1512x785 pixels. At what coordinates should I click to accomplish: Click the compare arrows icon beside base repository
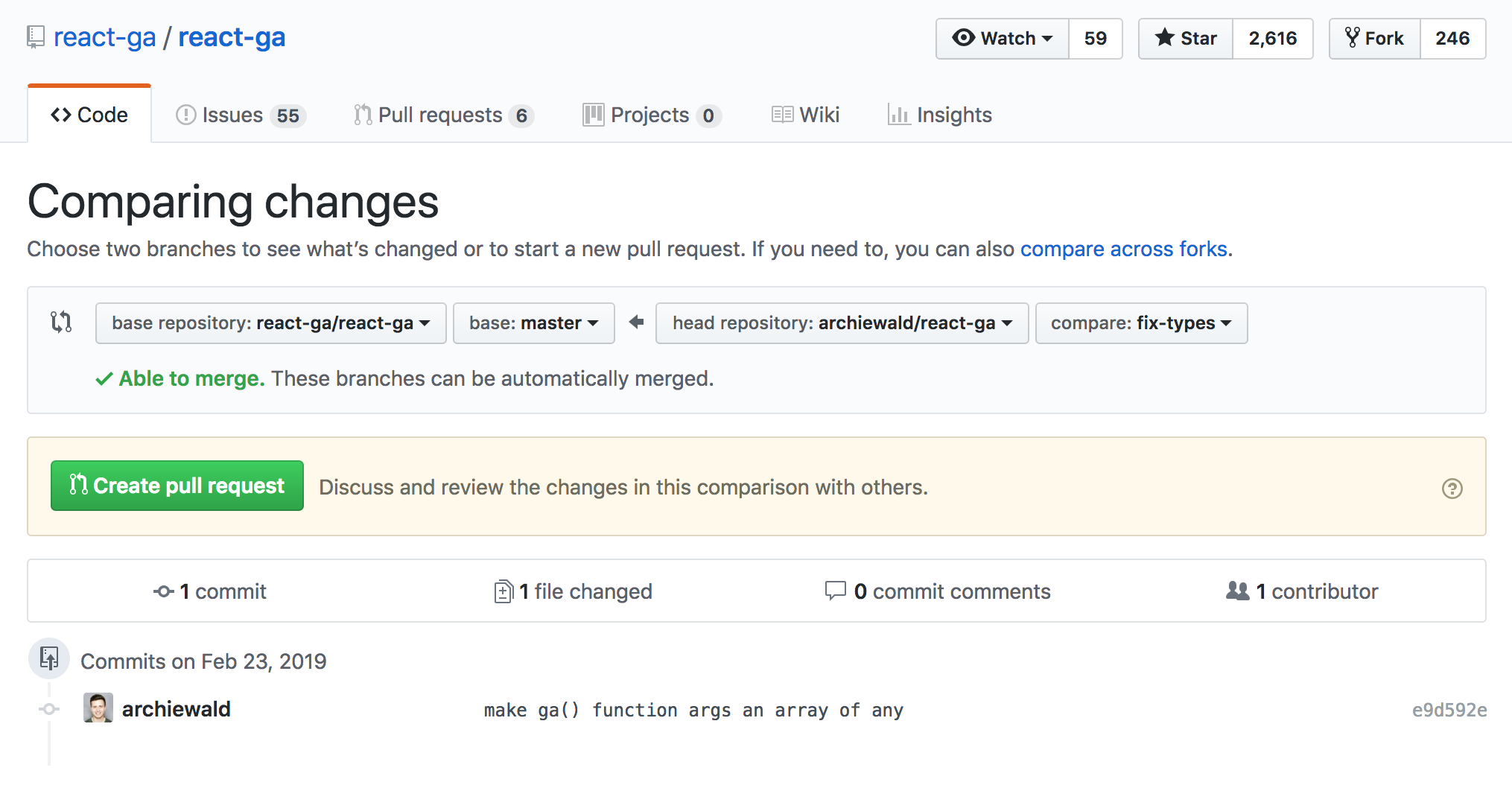(61, 322)
